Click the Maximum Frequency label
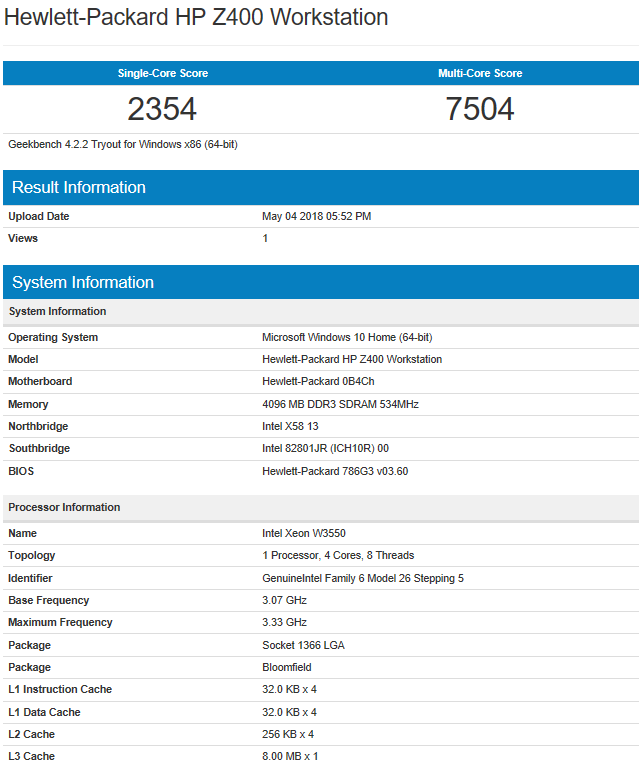 click(x=60, y=623)
